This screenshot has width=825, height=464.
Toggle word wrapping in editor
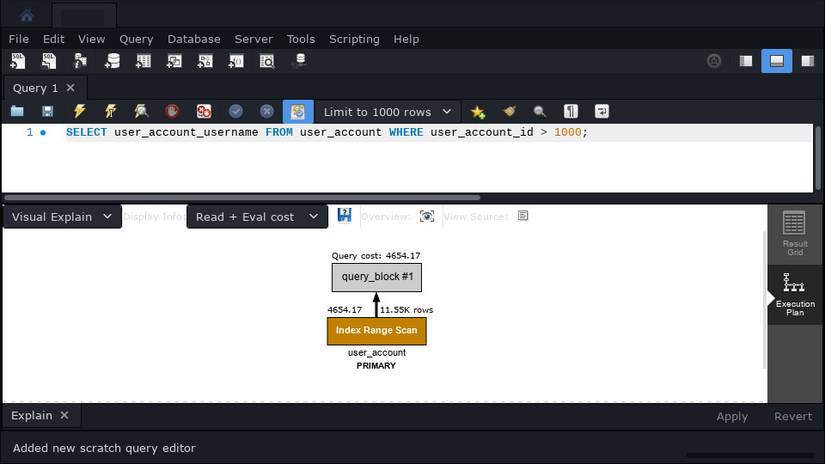(602, 112)
